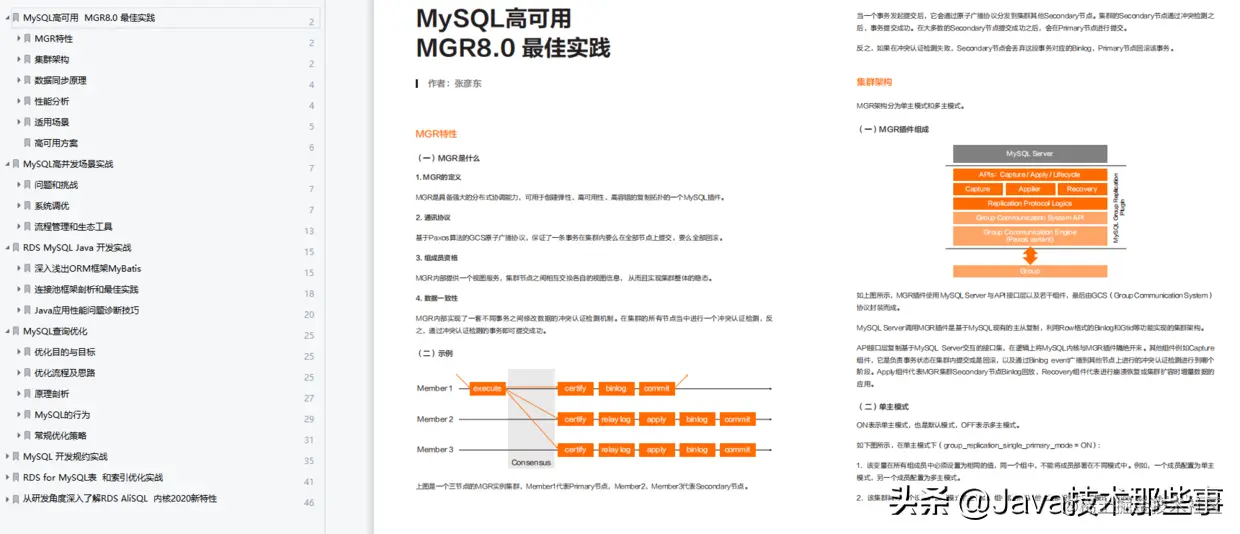
Task: Click bookmark icon beside Java应用性能问题诊断技巧
Action: pyautogui.click(x=28, y=311)
